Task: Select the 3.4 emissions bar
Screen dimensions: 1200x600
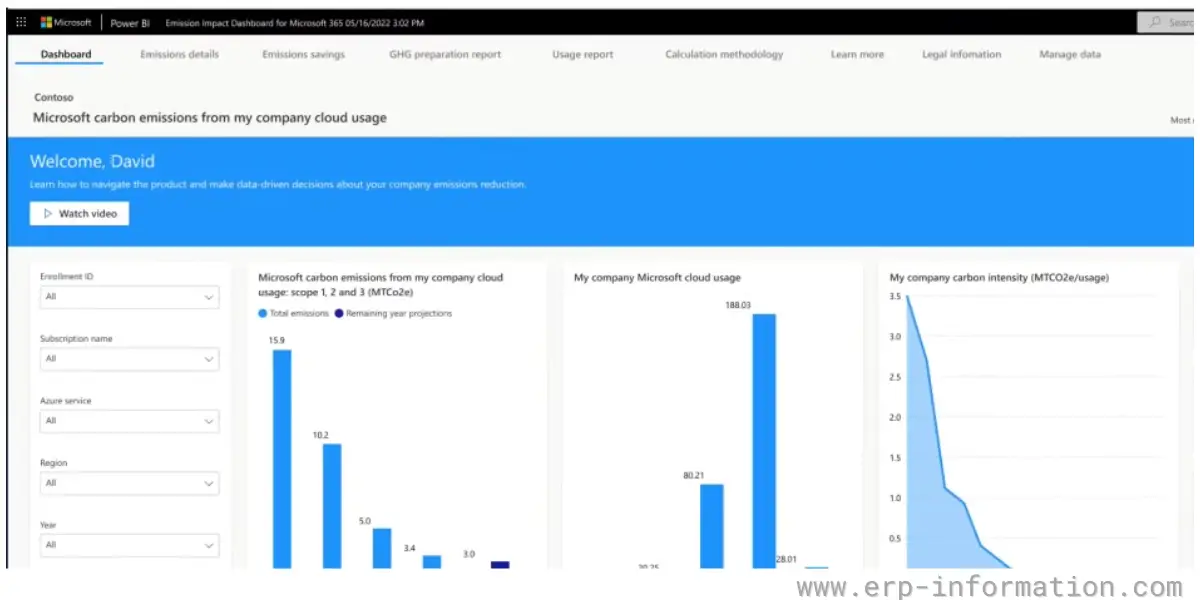Action: pos(432,562)
